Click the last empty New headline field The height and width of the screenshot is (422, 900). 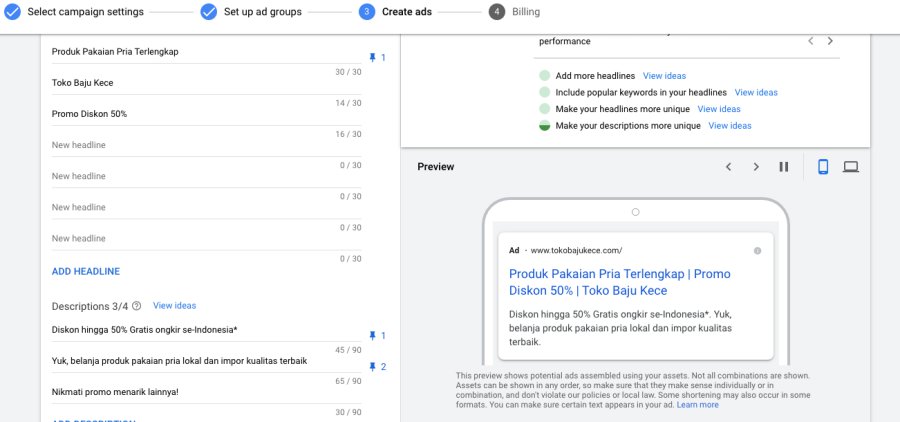click(207, 238)
